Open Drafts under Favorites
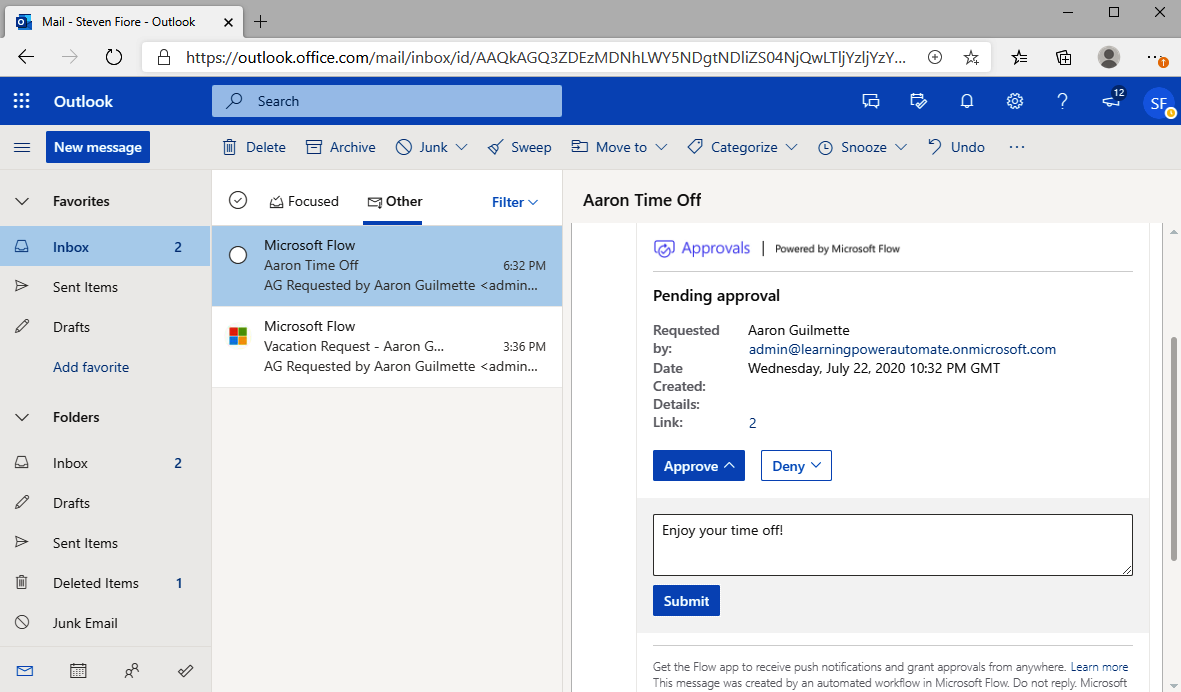The width and height of the screenshot is (1181, 692). (x=105, y=327)
